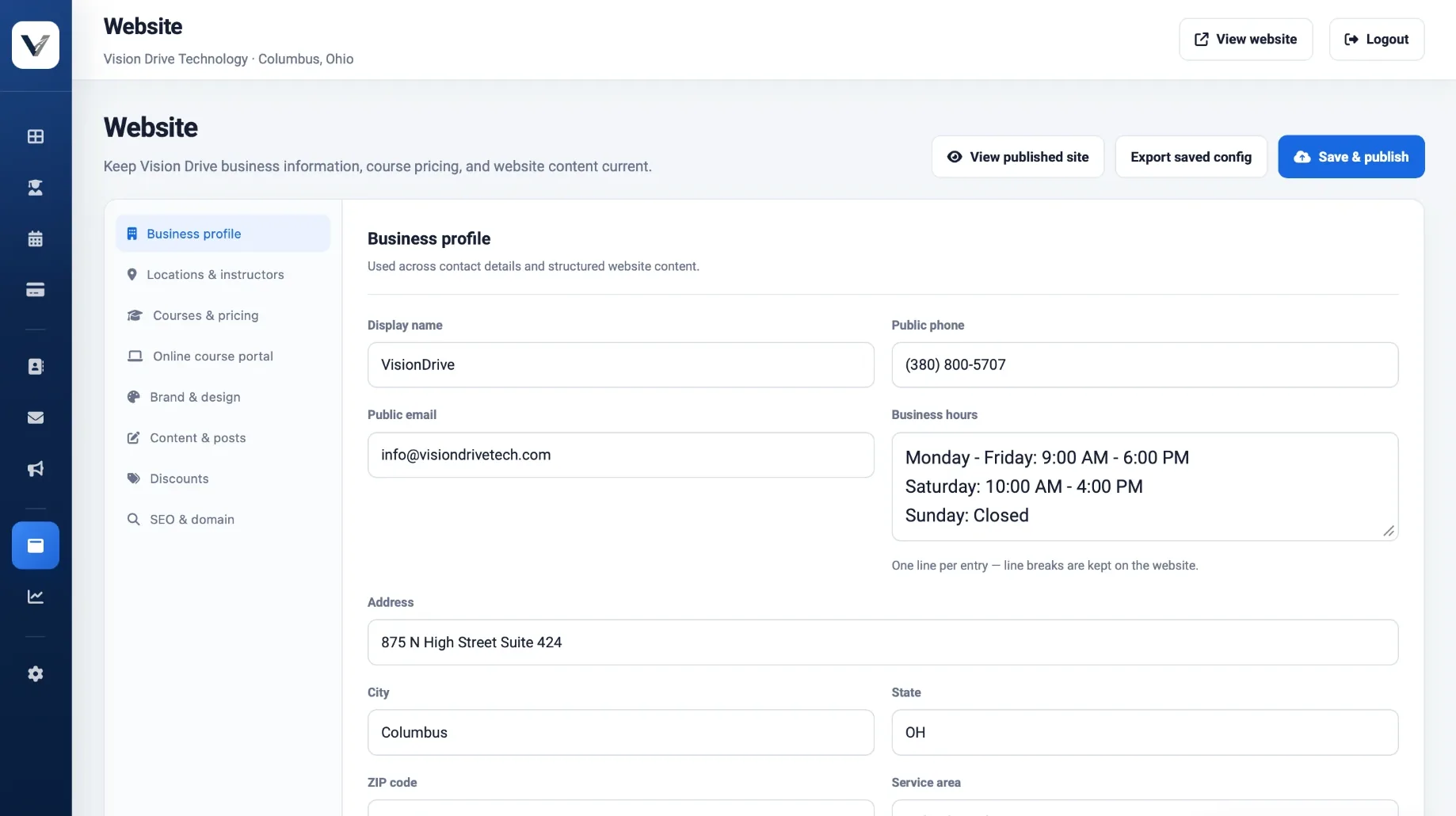1456x816 pixels.
Task: Click the View website button in the header
Action: (1245, 40)
